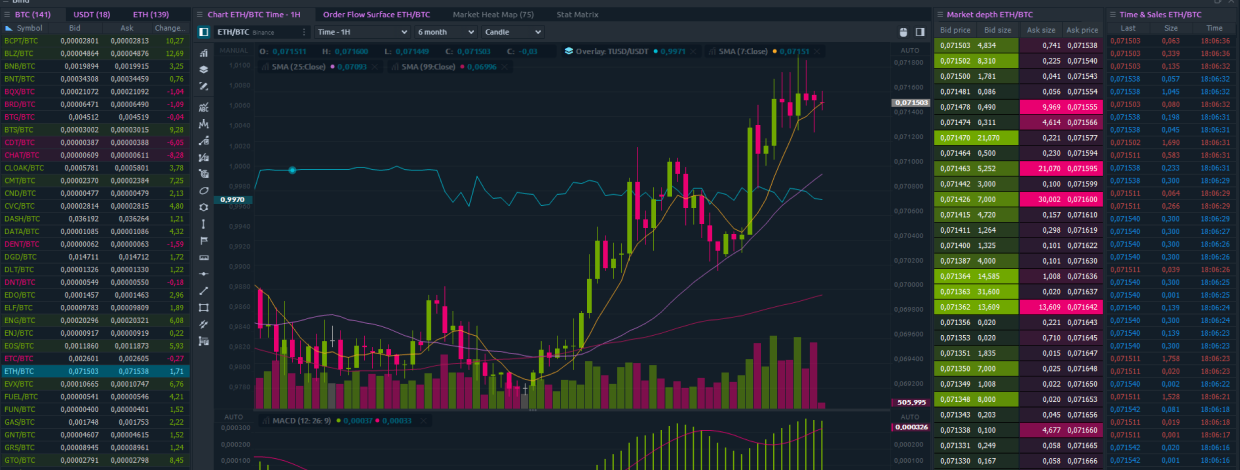Expand the watchlist header dropdown arrow
1240x470 pixels.
coord(8,28)
